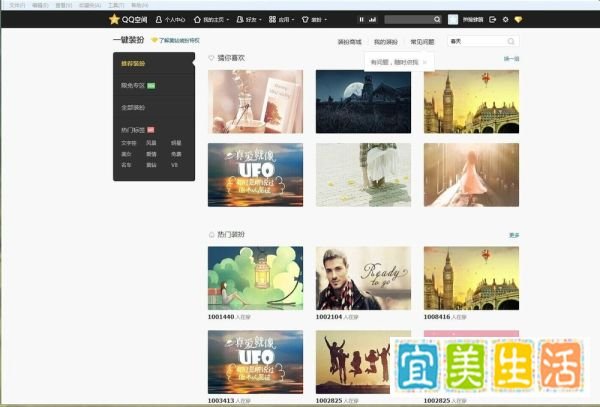Image resolution: width=600 pixels, height=407 pixels.
Task: Select the 文字控 tag
Action: tap(129, 143)
